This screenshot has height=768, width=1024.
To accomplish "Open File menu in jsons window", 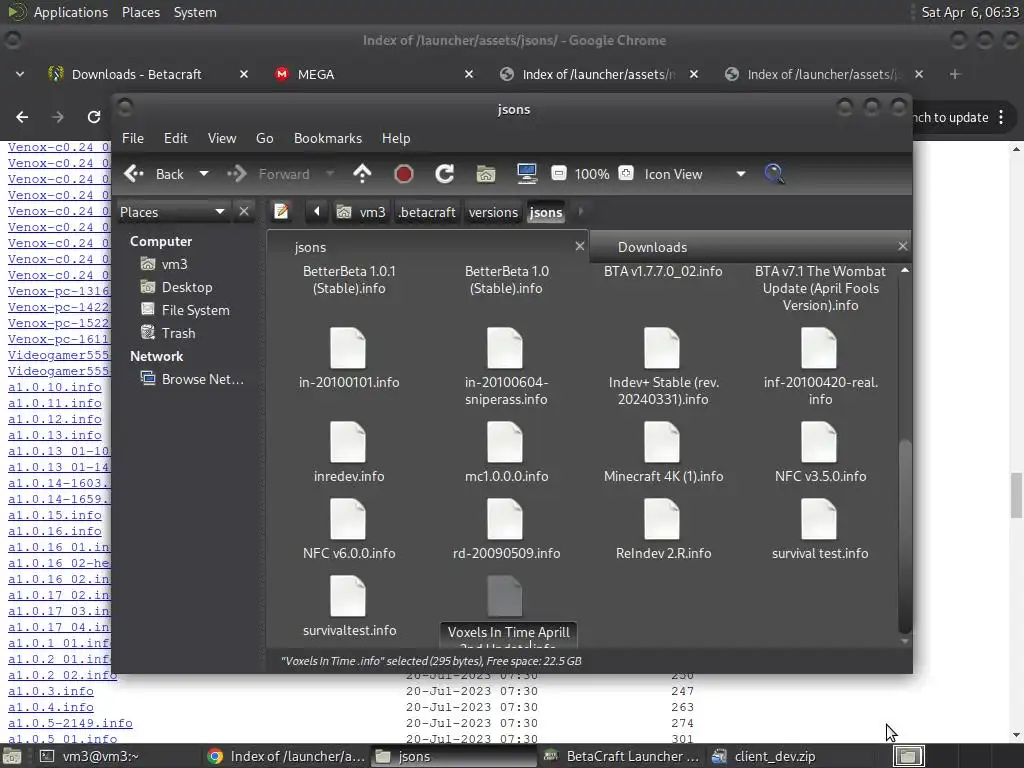I will (133, 138).
